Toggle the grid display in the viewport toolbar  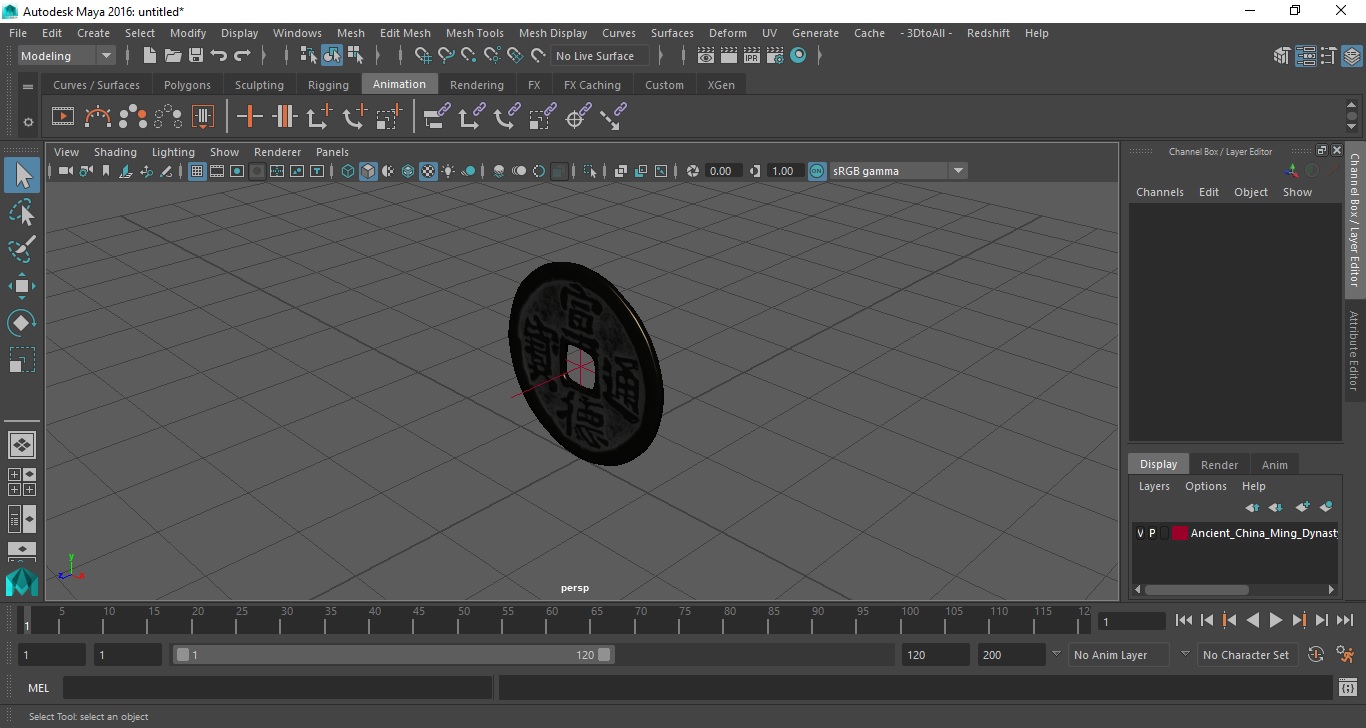[x=197, y=171]
